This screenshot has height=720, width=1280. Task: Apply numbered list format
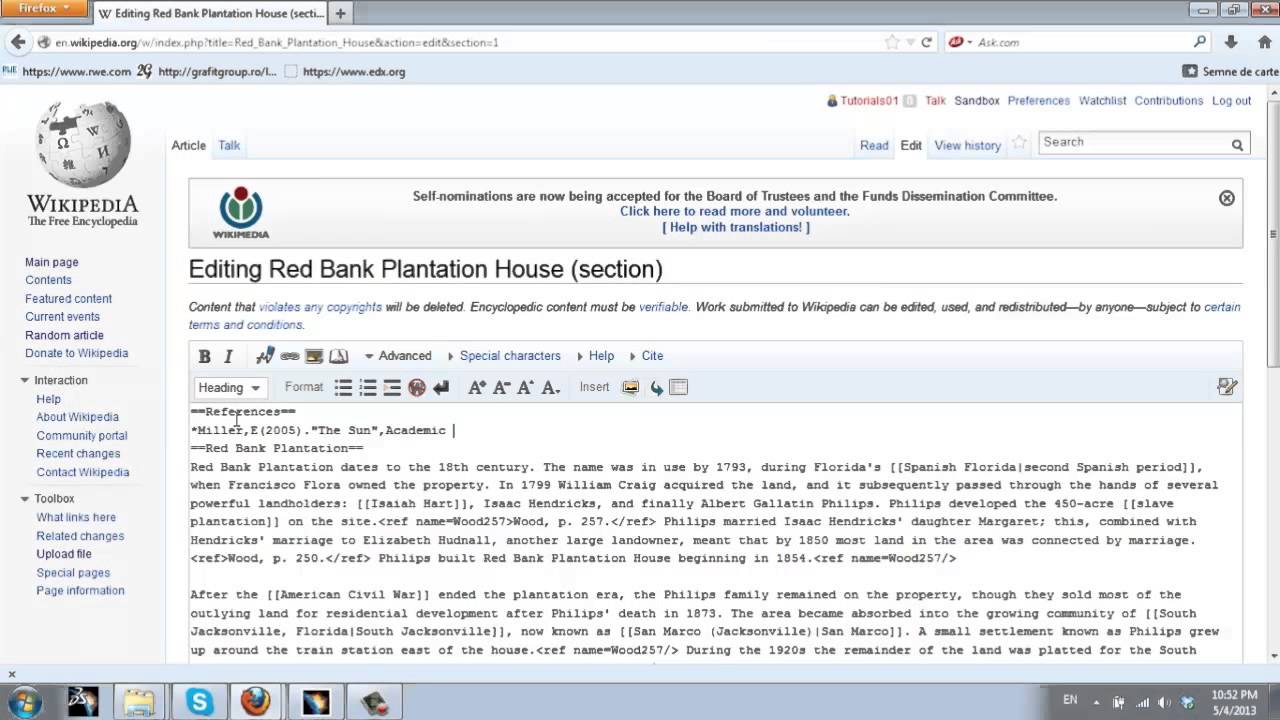click(368, 388)
